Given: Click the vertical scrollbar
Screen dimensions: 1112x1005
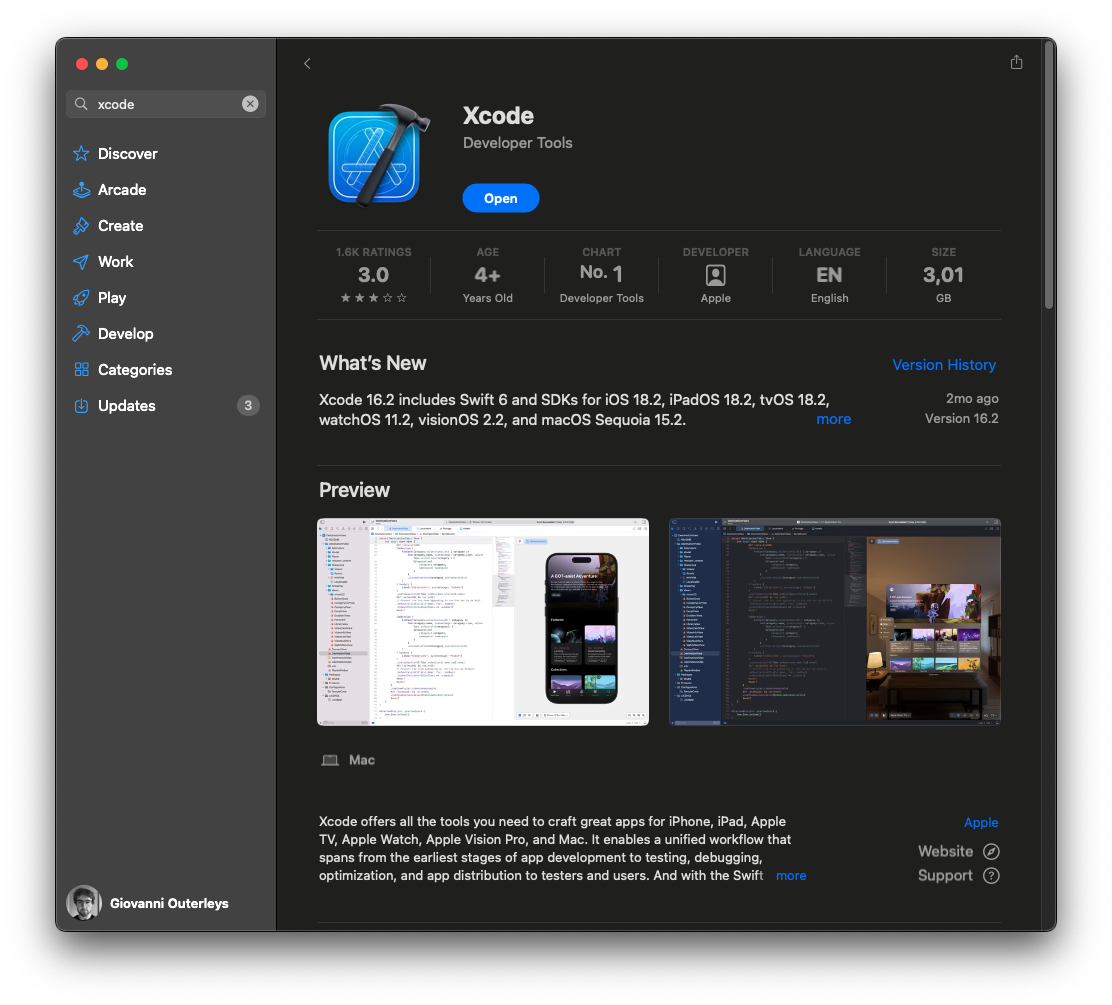Looking at the screenshot, I should tap(1049, 174).
